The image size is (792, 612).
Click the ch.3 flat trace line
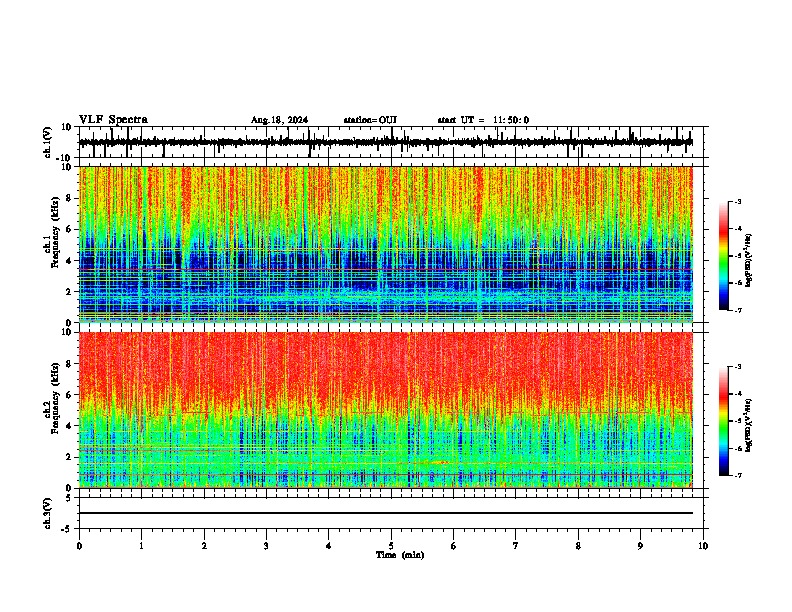click(386, 513)
